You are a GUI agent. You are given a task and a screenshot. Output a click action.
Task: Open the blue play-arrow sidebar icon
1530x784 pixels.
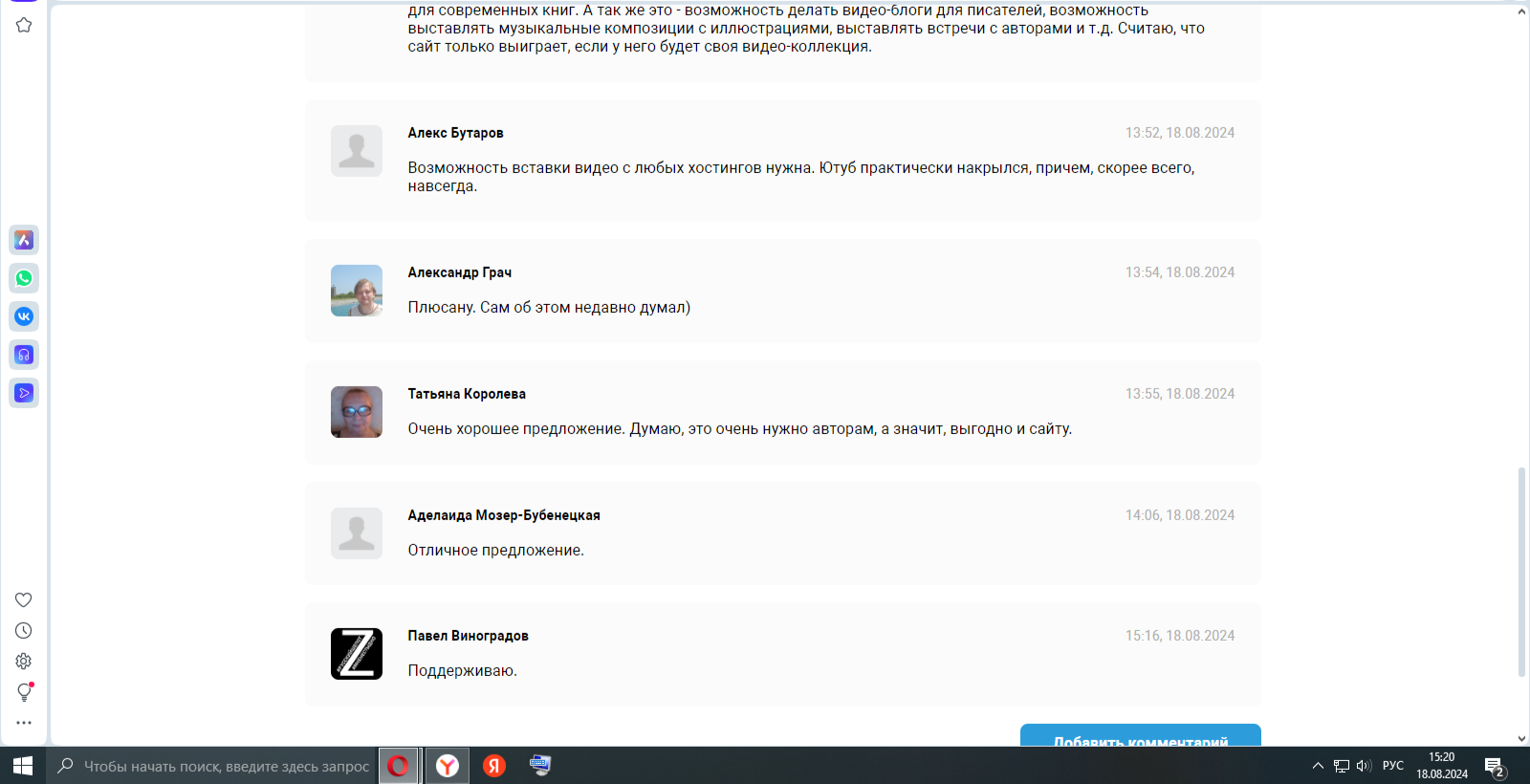pyautogui.click(x=24, y=393)
